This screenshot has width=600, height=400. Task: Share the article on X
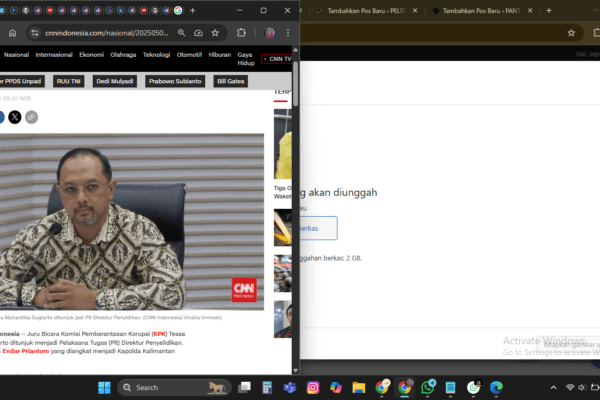[x=15, y=117]
